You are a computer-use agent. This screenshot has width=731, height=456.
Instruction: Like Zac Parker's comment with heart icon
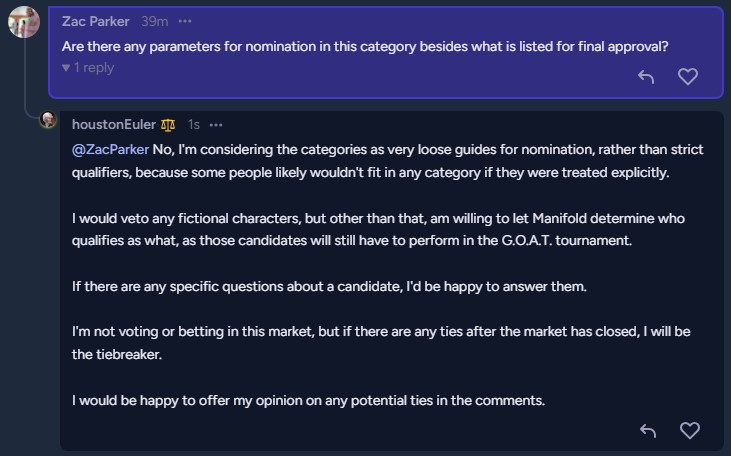point(688,76)
